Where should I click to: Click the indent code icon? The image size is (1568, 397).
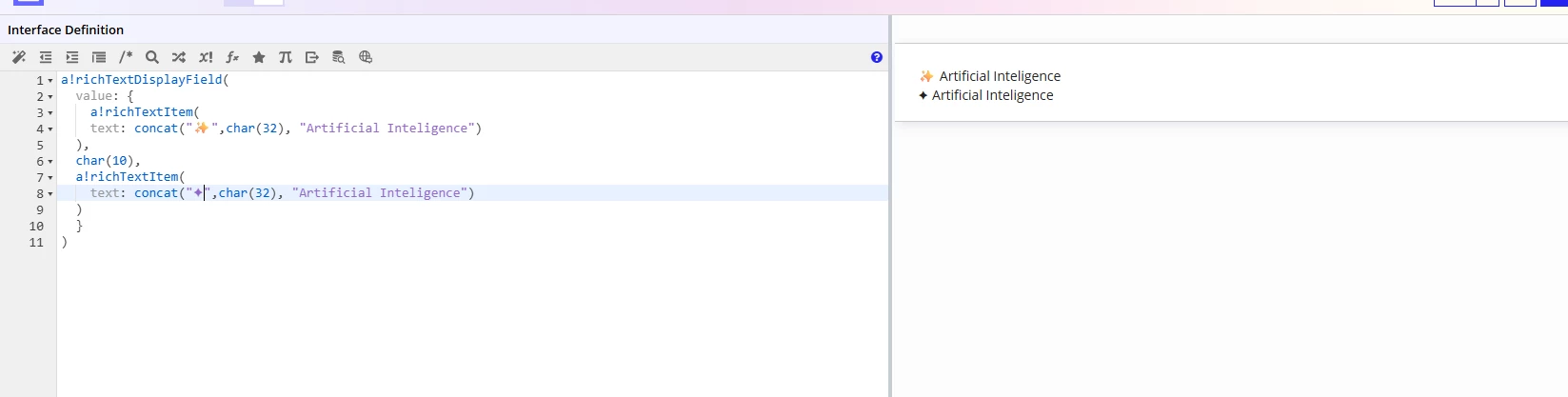(72, 57)
